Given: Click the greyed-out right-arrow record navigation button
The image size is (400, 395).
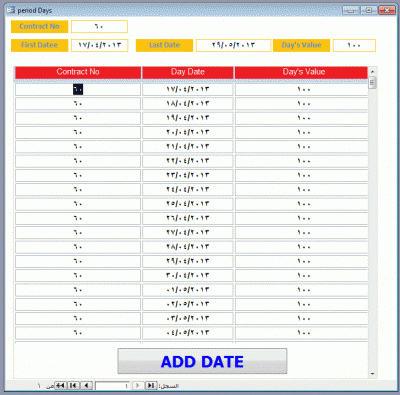Looking at the screenshot, I should 138,385.
